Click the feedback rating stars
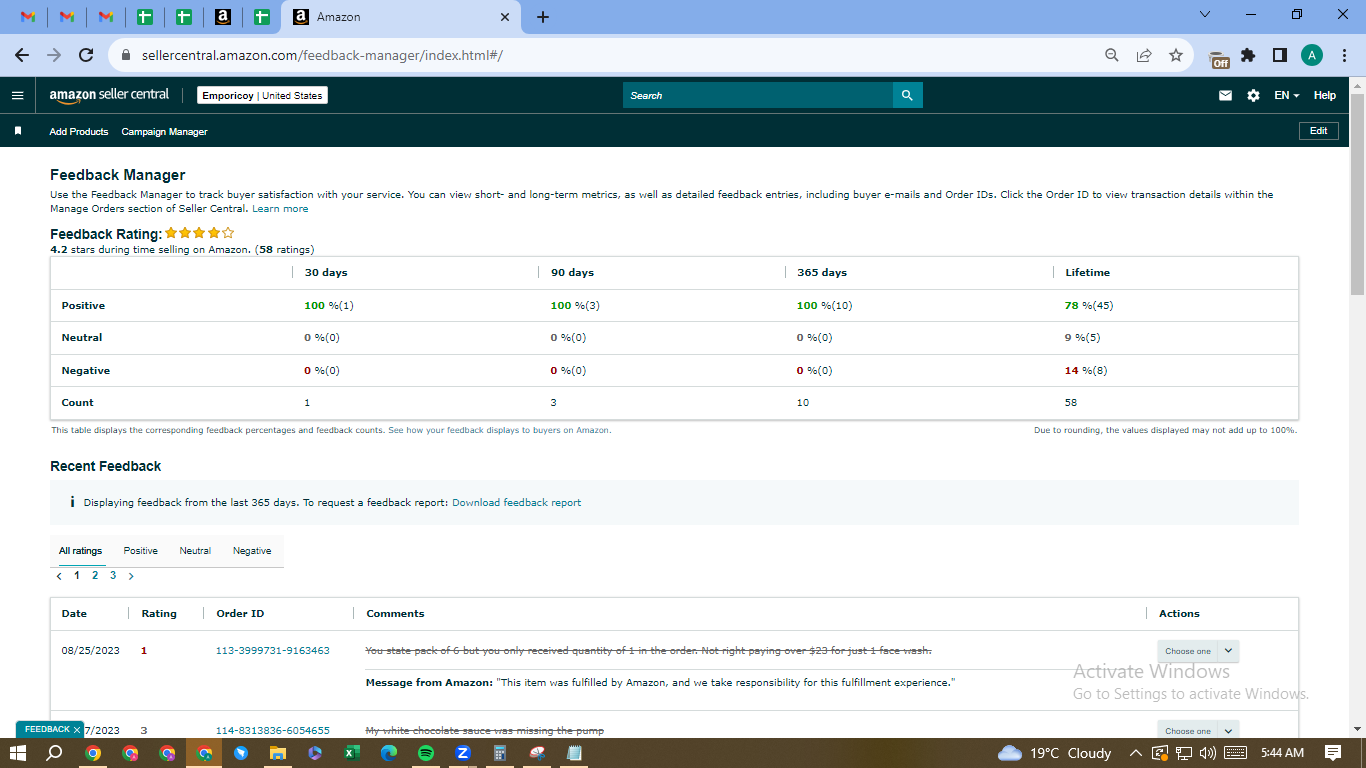 click(199, 233)
